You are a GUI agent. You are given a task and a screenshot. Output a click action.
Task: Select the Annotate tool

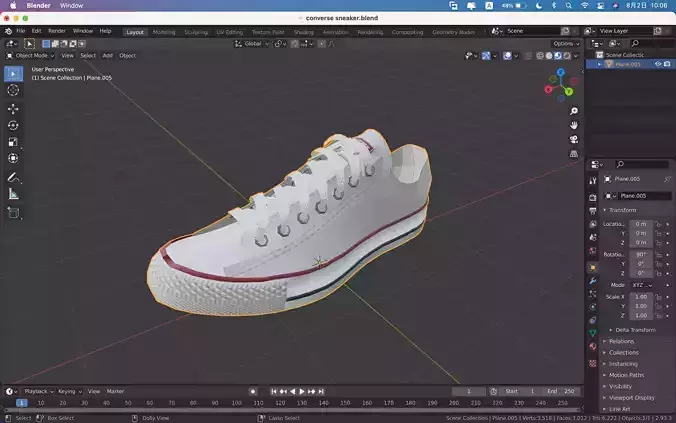[x=13, y=177]
